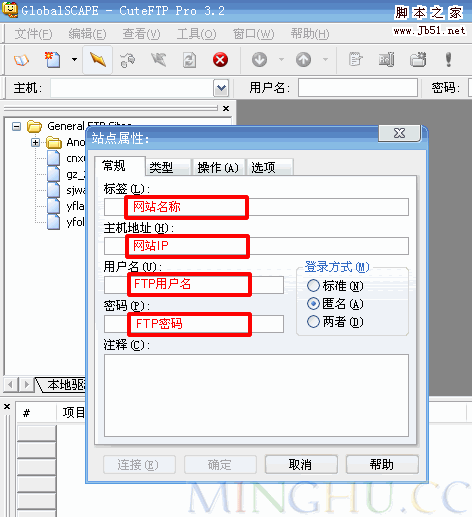Click the download arrow icon
The height and width of the screenshot is (517, 472).
click(x=259, y=60)
